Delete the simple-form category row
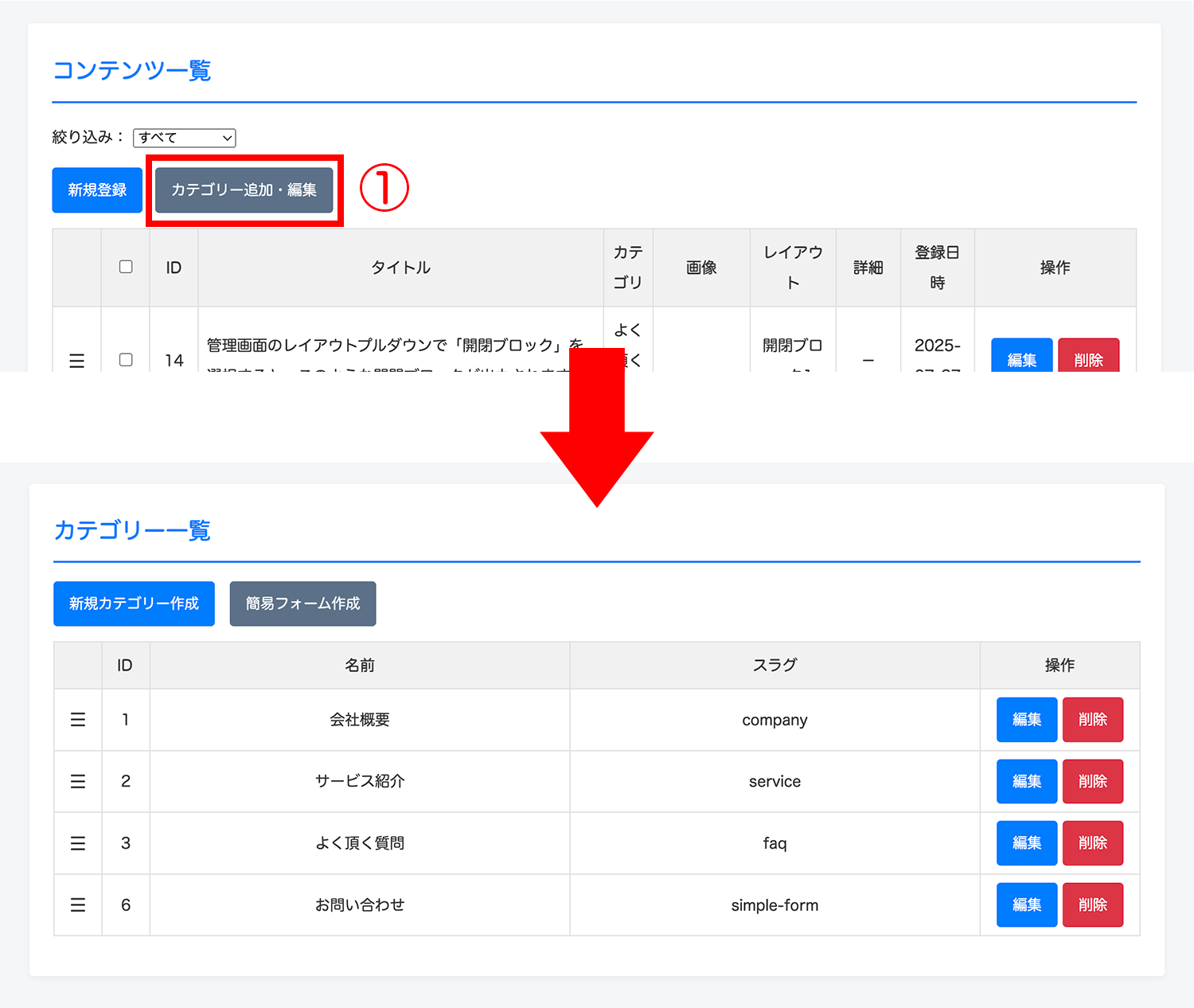 point(1092,905)
